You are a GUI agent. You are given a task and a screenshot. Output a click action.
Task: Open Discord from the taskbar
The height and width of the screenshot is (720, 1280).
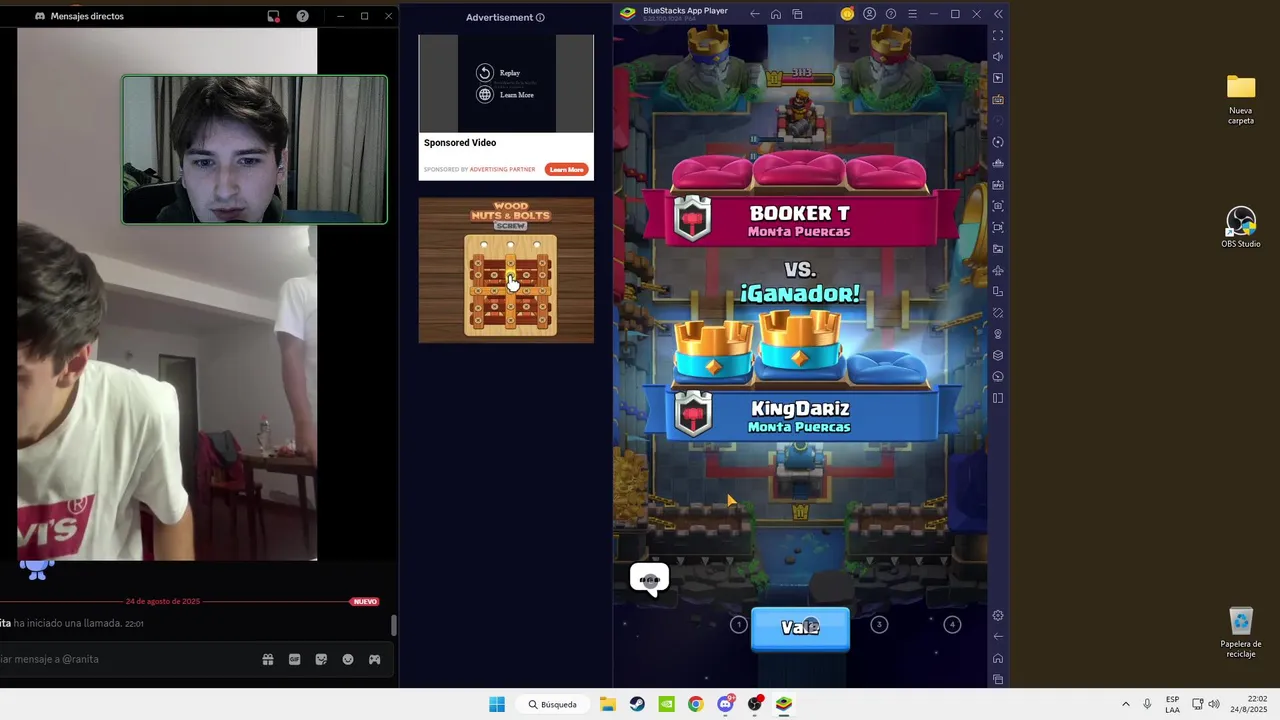[x=725, y=704]
